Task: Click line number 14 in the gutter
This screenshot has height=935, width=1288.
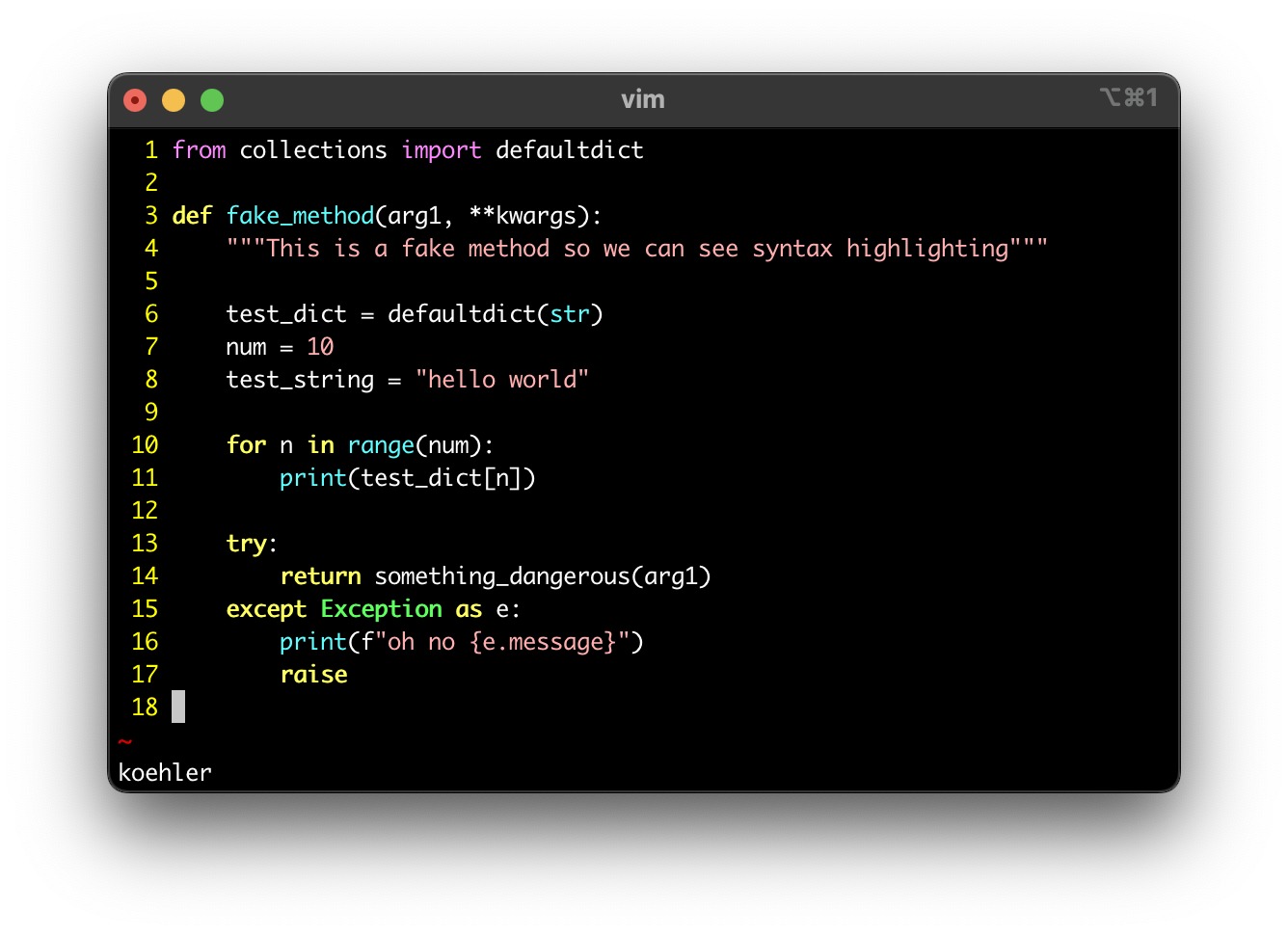Action: [145, 575]
